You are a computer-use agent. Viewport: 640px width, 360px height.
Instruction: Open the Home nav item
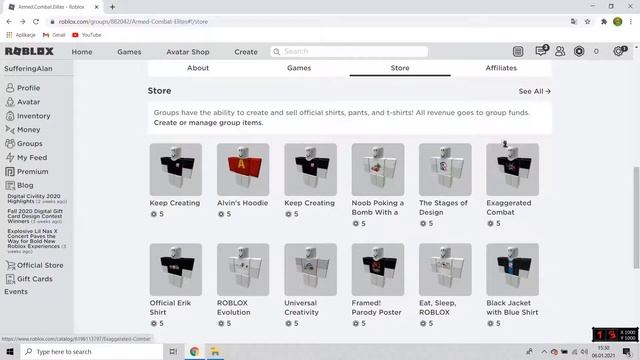(x=82, y=52)
